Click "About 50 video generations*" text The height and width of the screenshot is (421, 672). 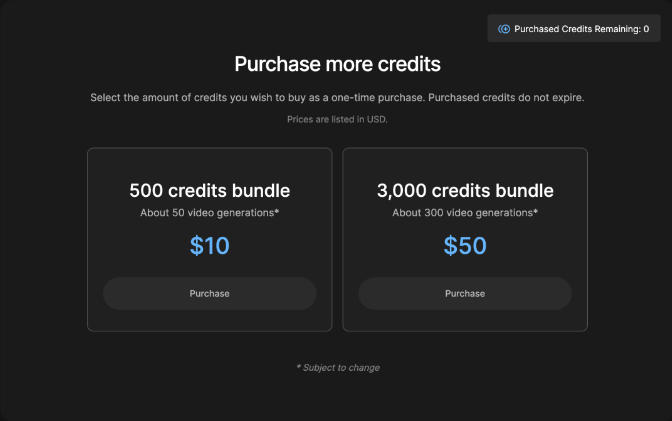(208, 213)
